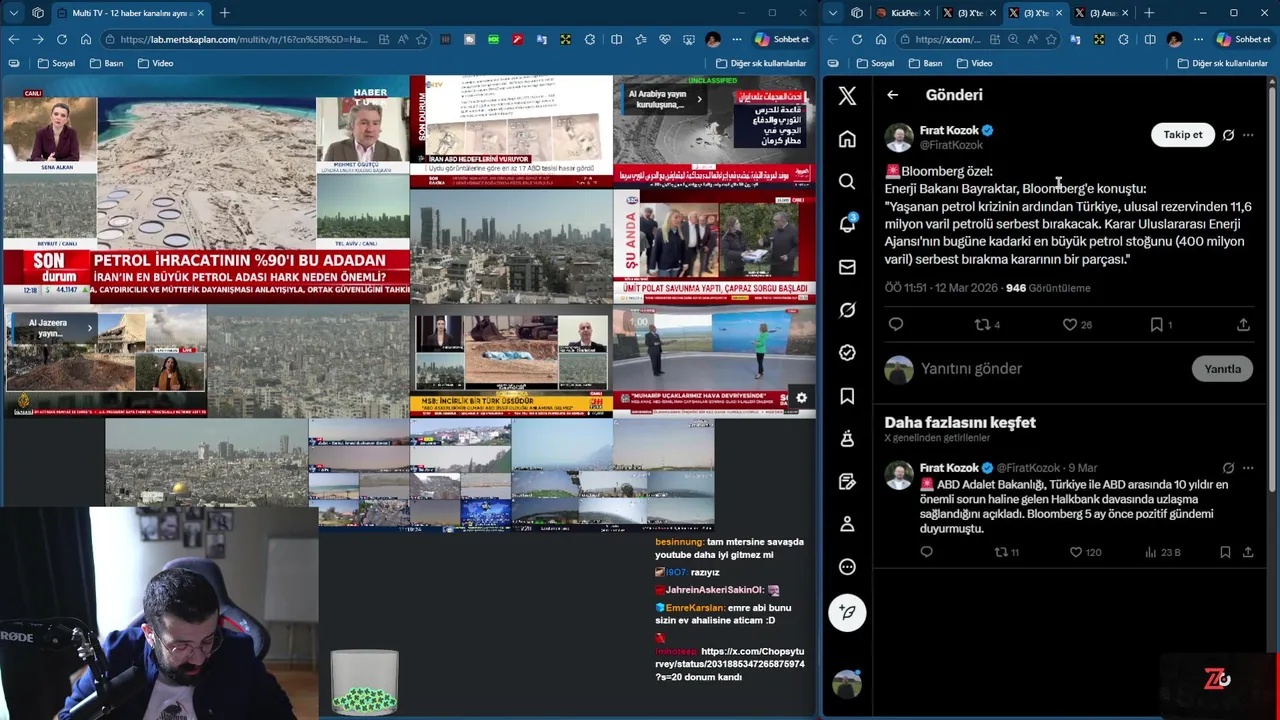Open the X search icon in sidebar
Viewport: 1280px width, 720px height.
click(847, 181)
